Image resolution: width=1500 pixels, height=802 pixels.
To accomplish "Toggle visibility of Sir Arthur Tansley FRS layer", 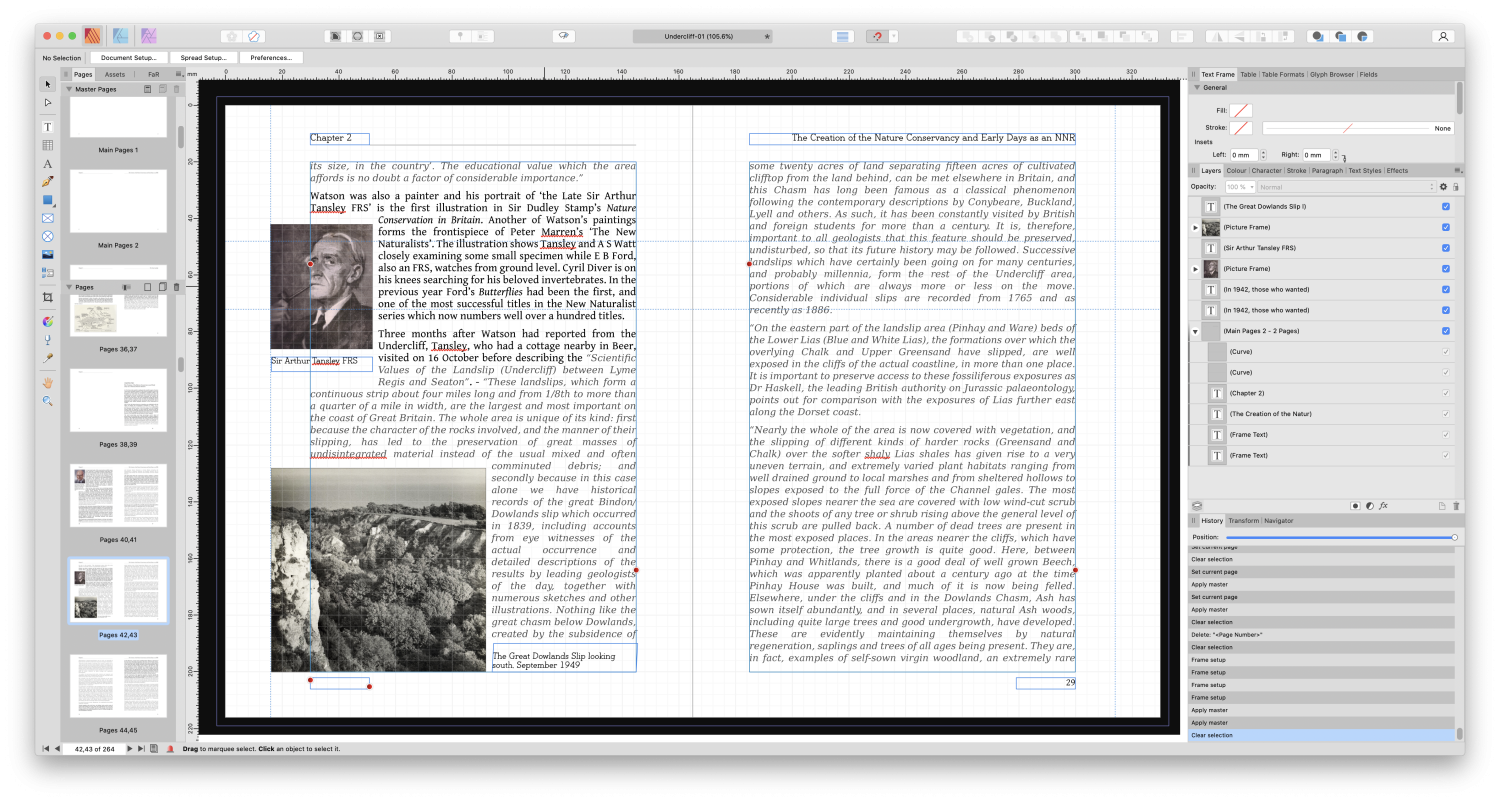I will 1446,248.
